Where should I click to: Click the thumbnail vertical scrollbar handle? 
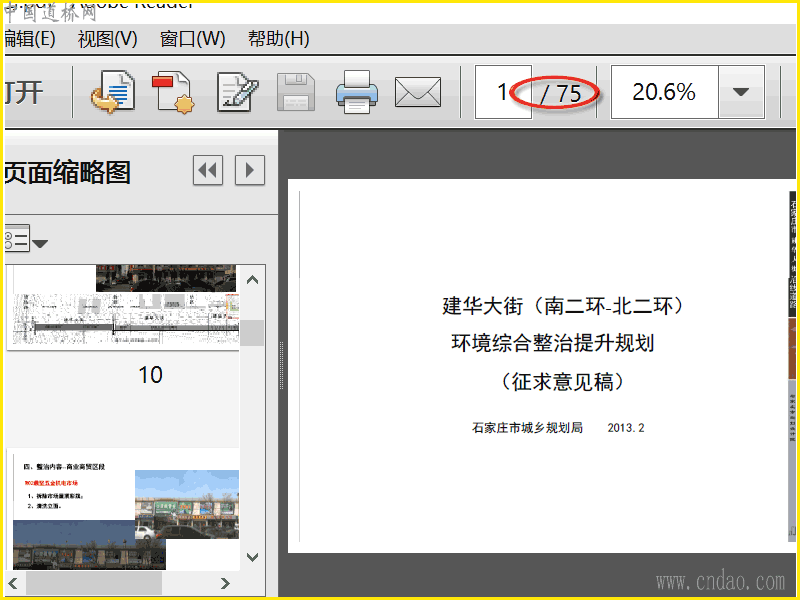tap(252, 333)
